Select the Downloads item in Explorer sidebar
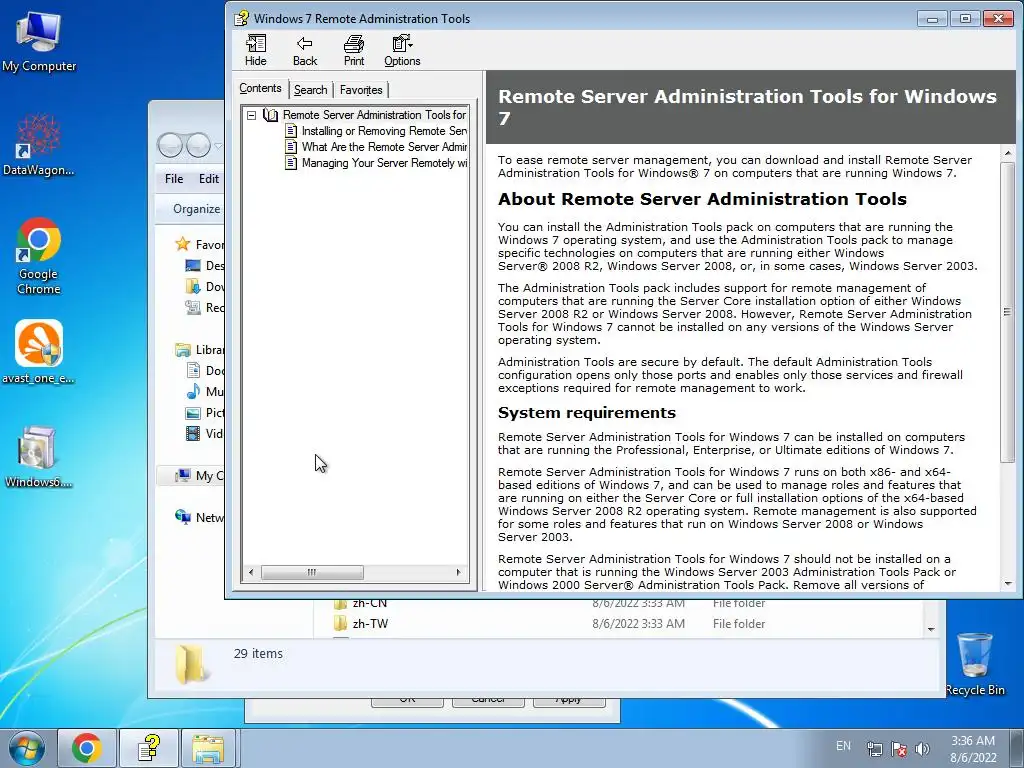1024x768 pixels. tap(204, 287)
